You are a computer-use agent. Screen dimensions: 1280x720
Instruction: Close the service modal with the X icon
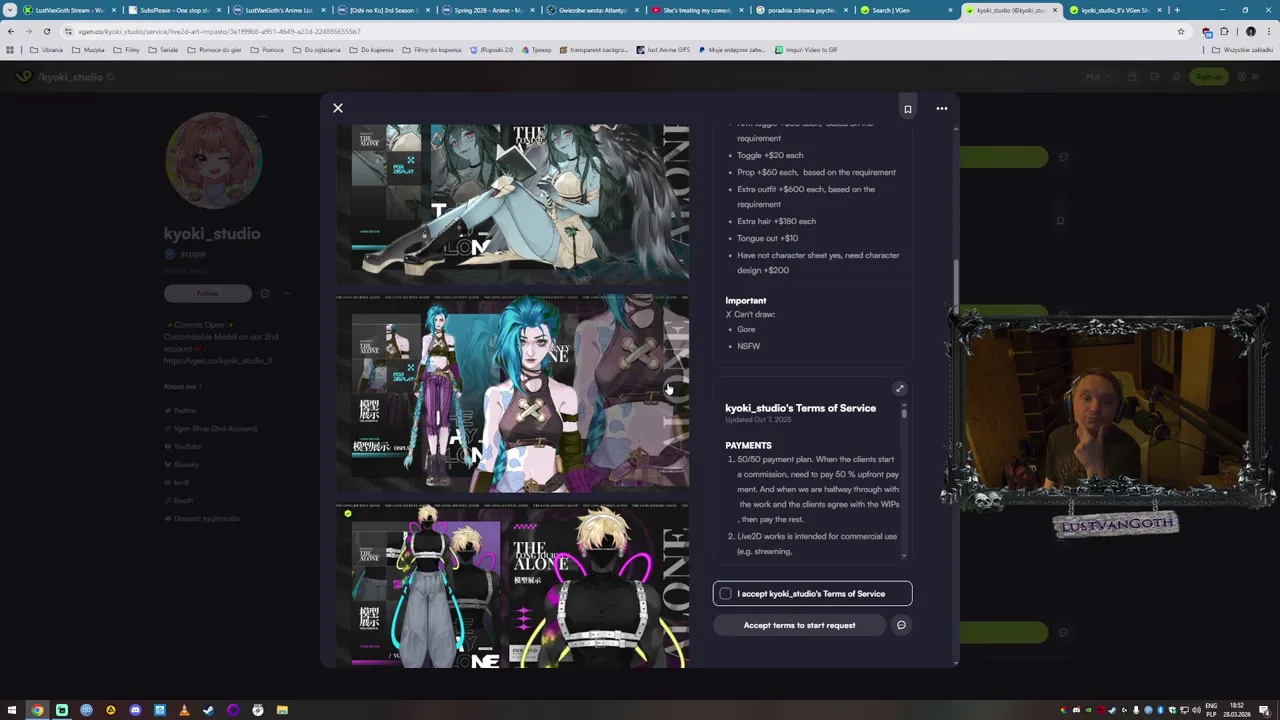[x=338, y=108]
